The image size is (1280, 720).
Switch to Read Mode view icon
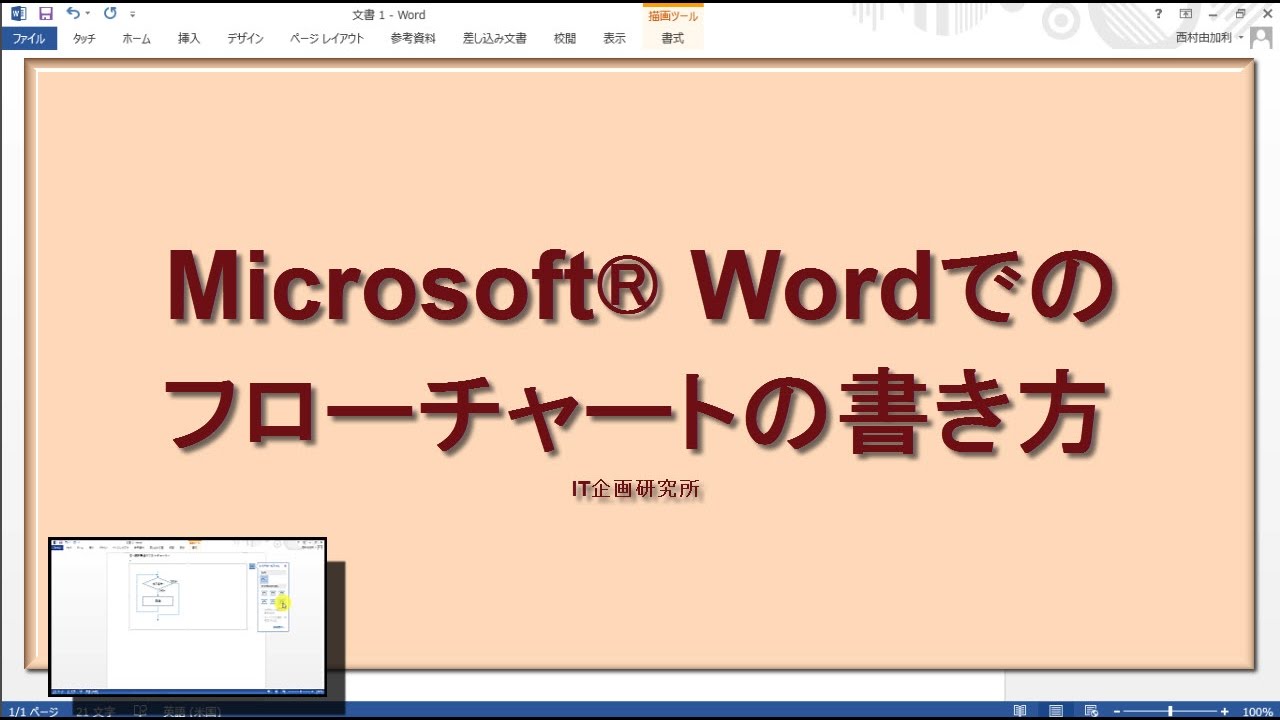(1019, 711)
